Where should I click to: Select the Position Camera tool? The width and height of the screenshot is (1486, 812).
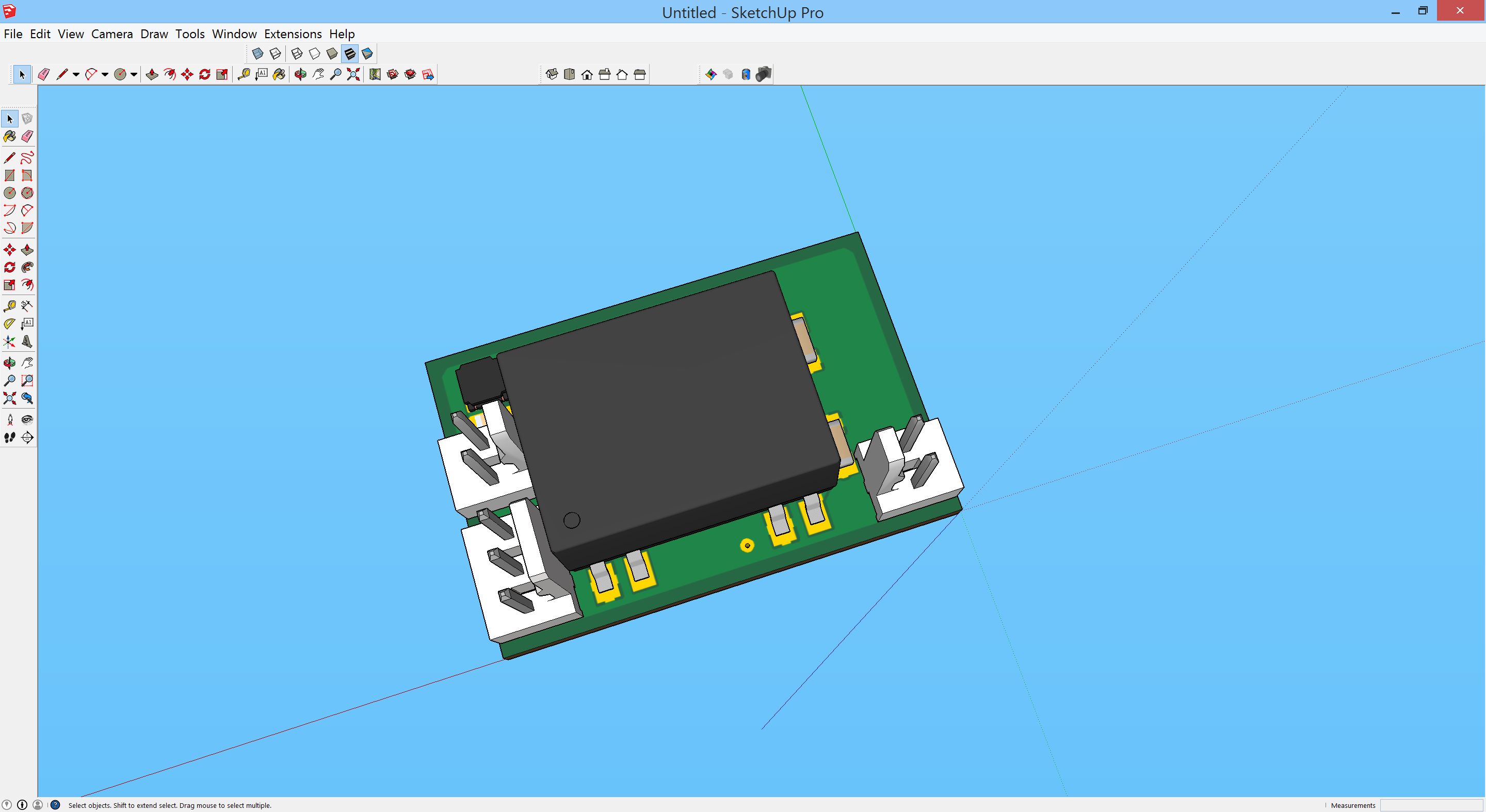point(10,420)
